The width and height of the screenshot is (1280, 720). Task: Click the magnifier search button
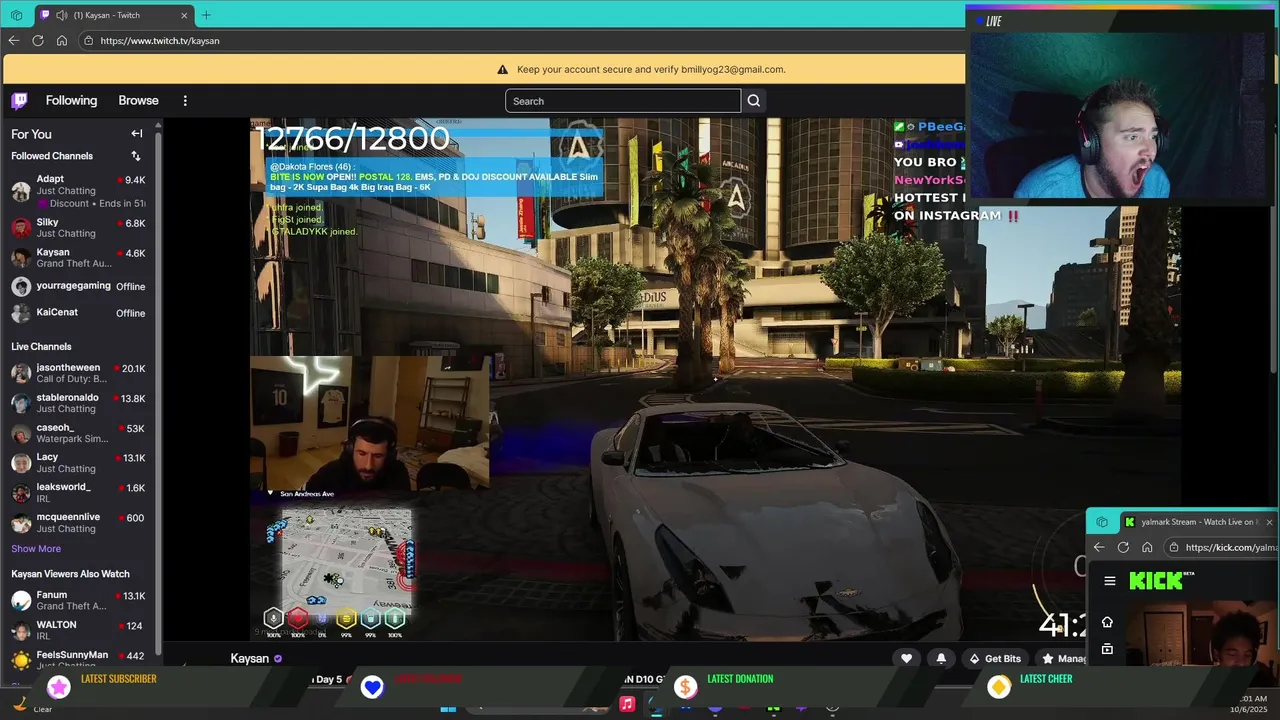pyautogui.click(x=754, y=100)
